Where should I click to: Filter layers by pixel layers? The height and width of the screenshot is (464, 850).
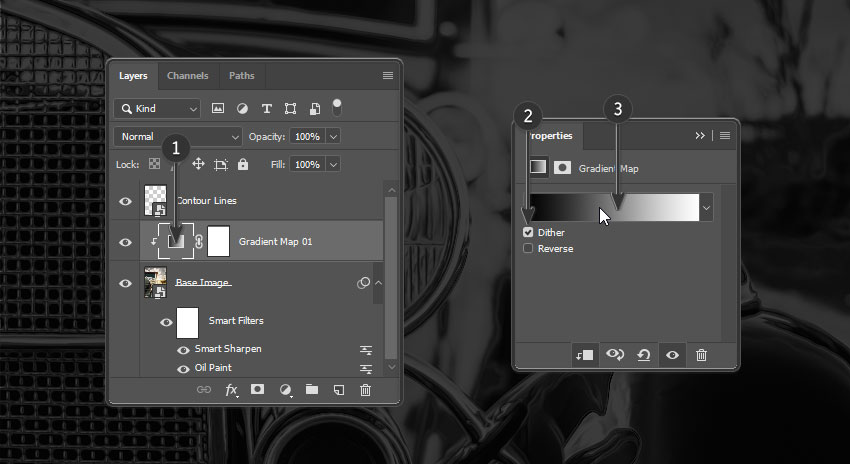[x=218, y=108]
